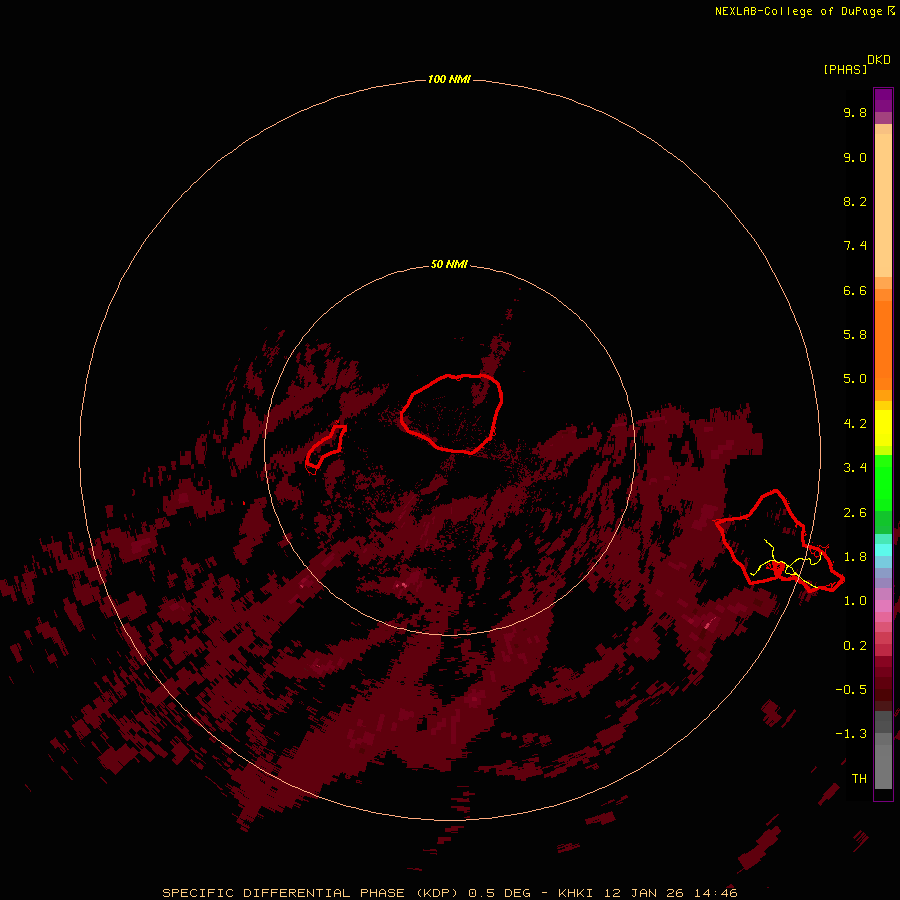Click the 0.2 value on color scale
900x900 pixels.
coord(855,646)
